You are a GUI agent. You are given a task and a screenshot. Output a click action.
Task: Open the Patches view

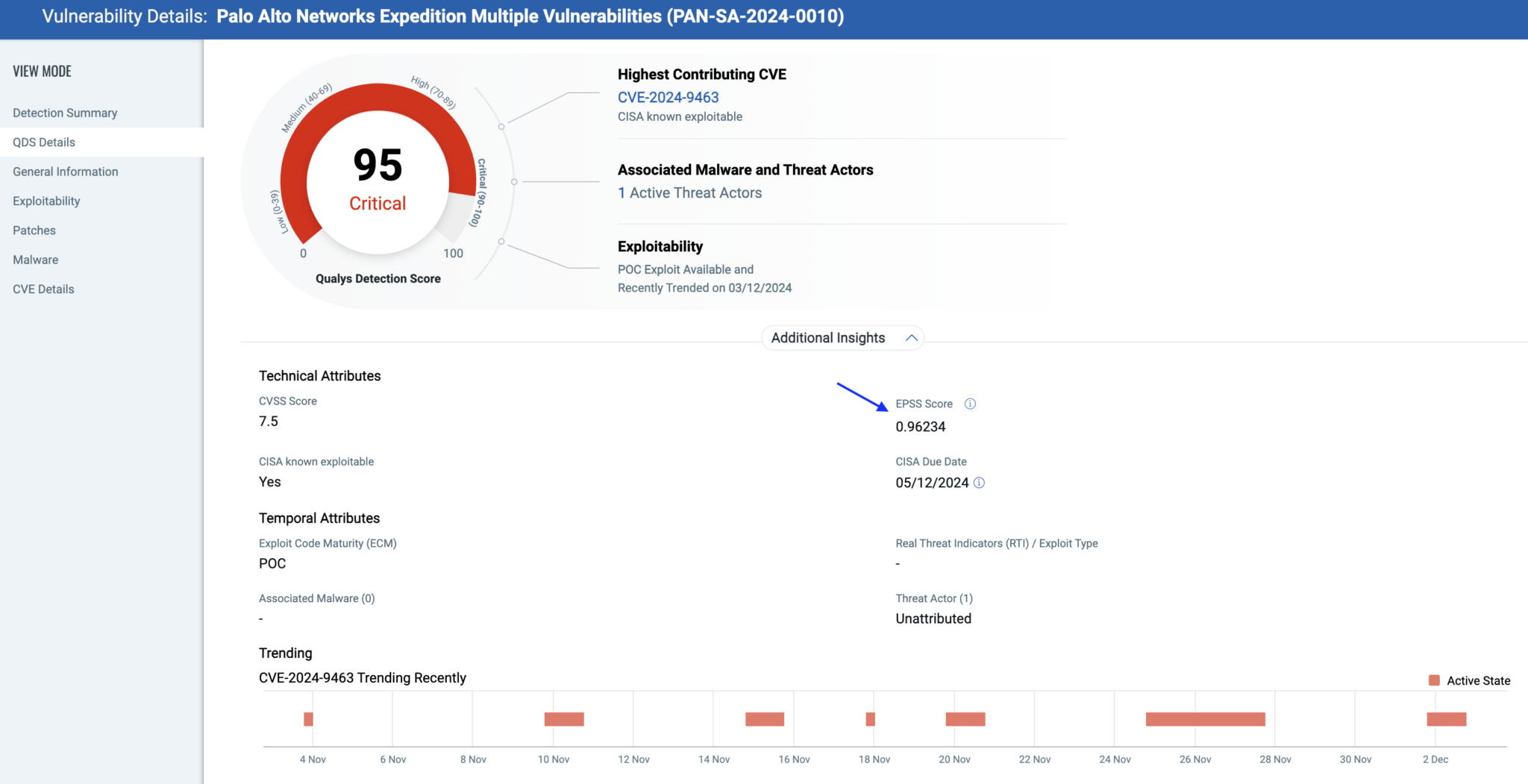coord(34,230)
